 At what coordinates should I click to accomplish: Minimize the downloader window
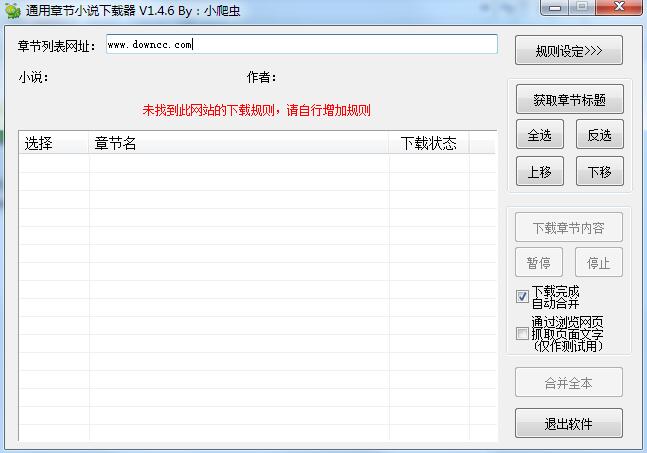coord(555,7)
